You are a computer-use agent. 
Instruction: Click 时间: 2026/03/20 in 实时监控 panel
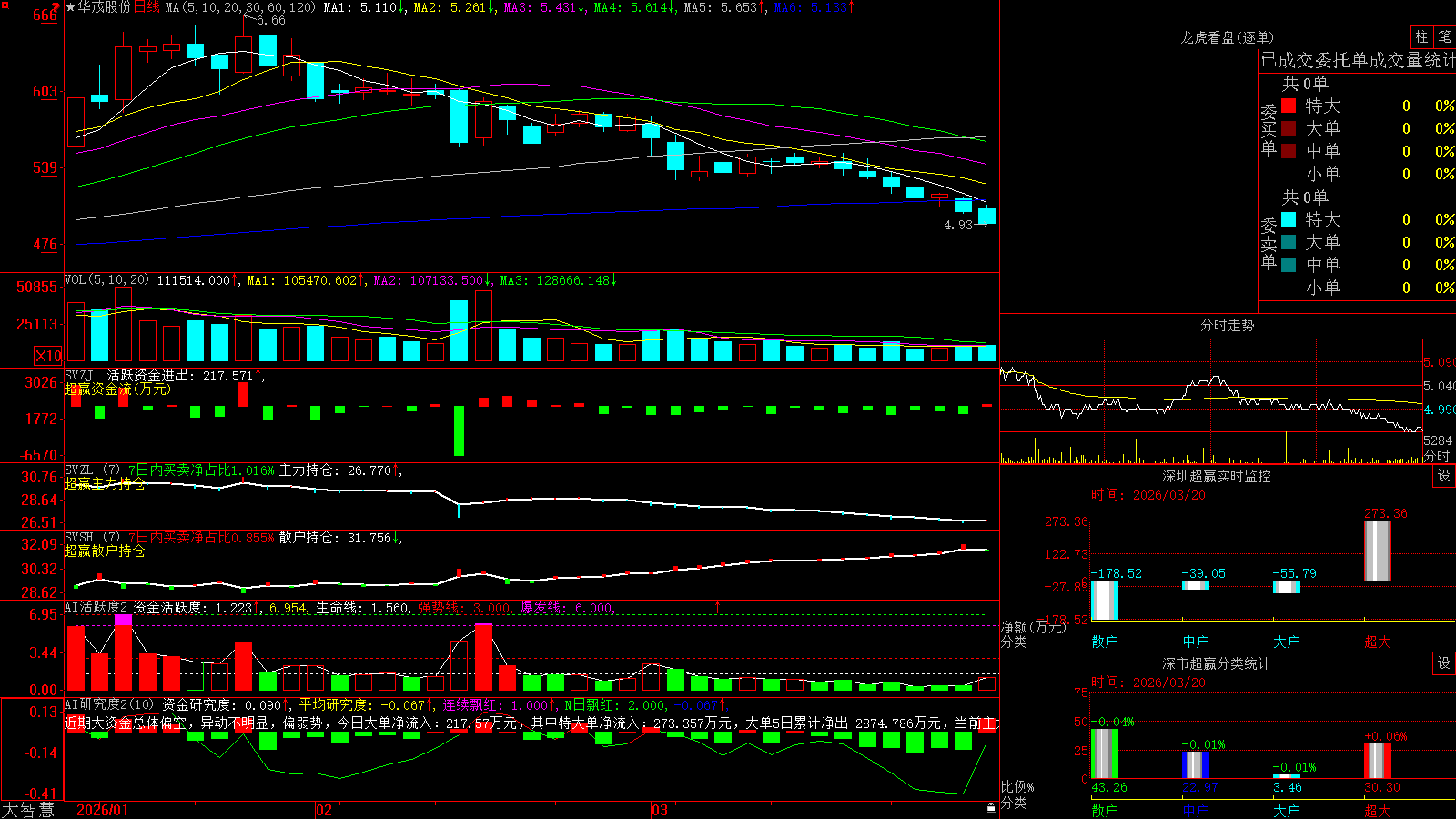pos(1148,495)
